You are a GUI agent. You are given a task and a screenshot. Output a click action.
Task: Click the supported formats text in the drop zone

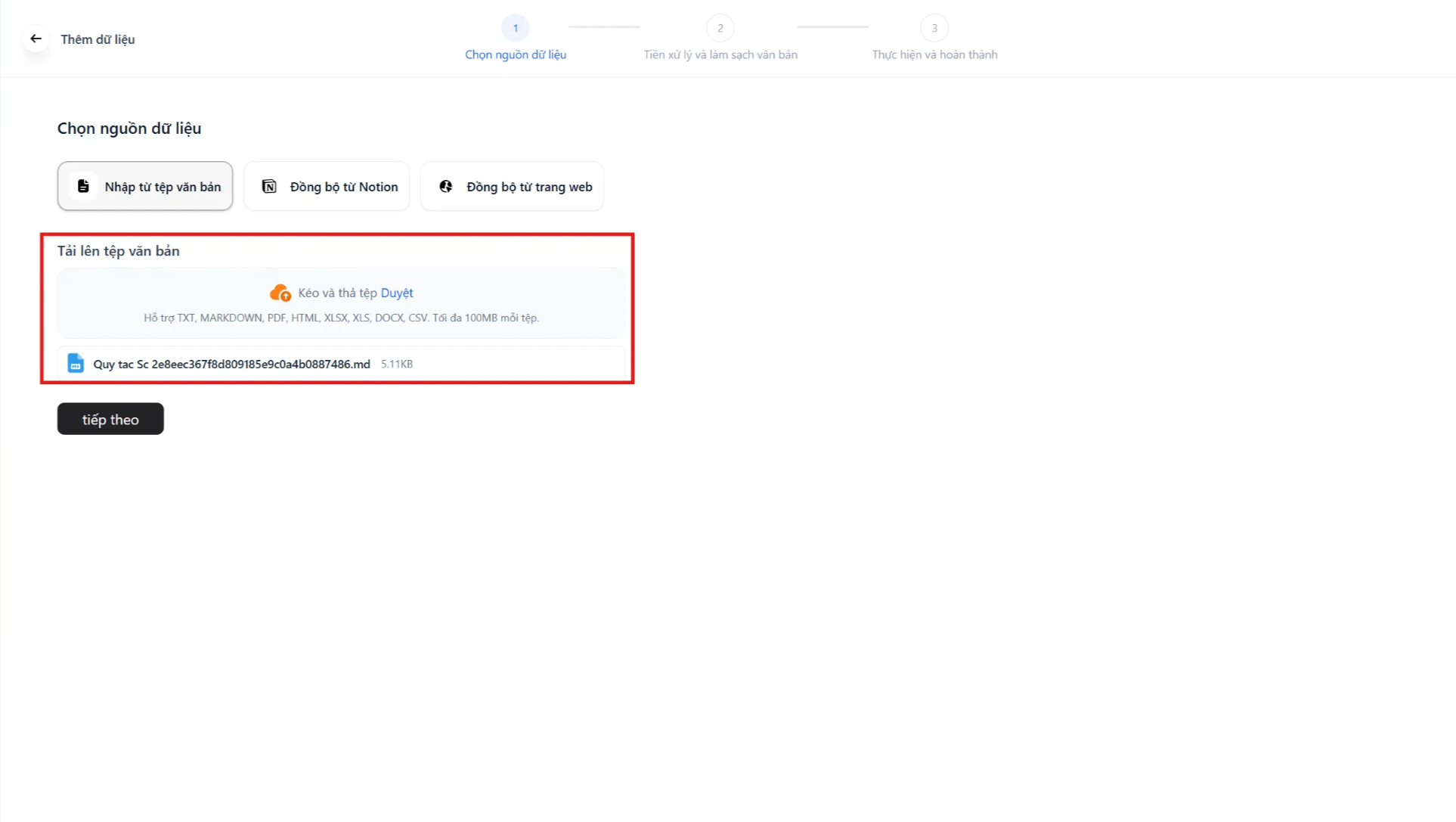click(341, 318)
